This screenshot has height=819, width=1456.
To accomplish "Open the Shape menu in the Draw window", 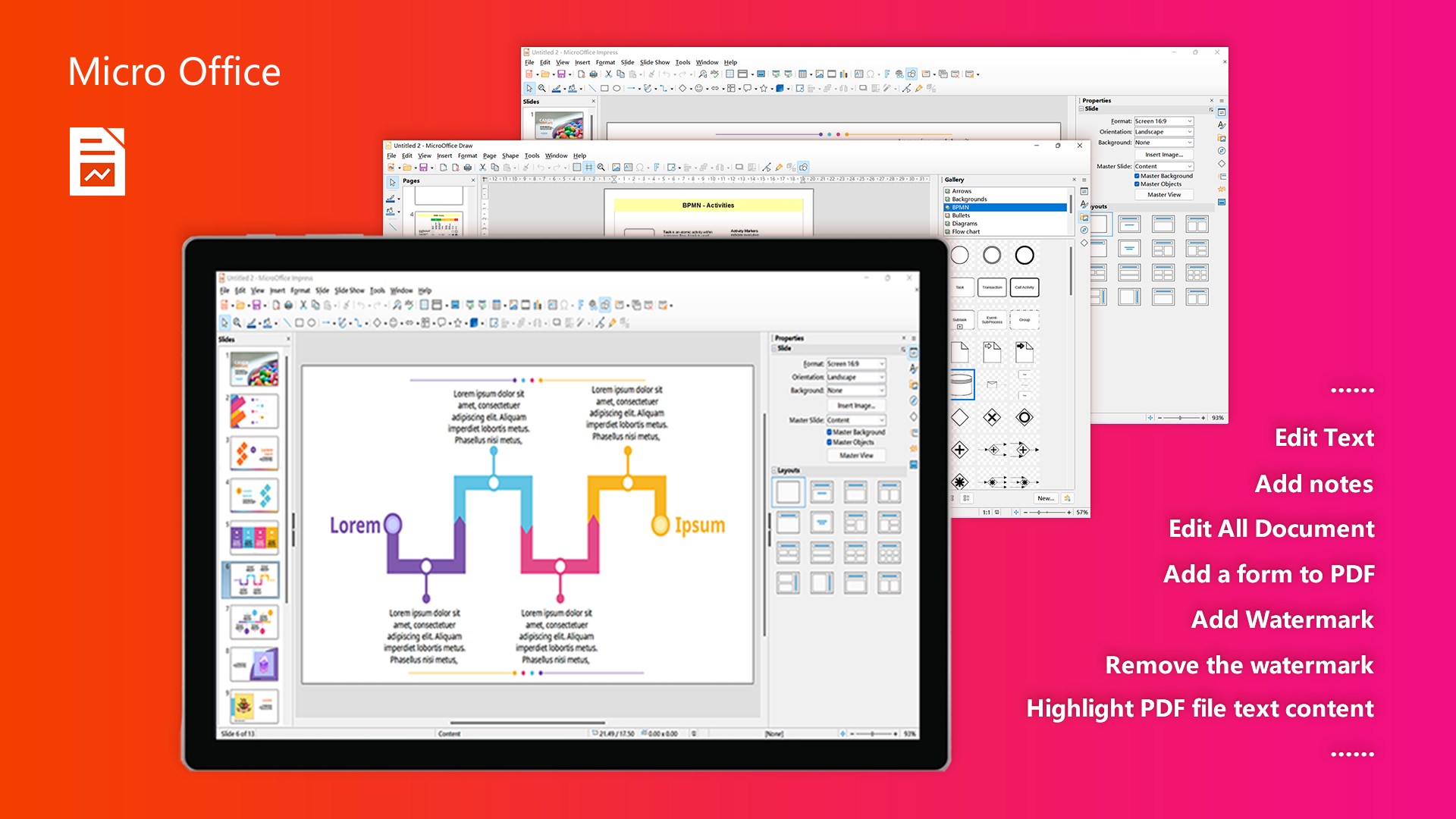I will coord(510,156).
